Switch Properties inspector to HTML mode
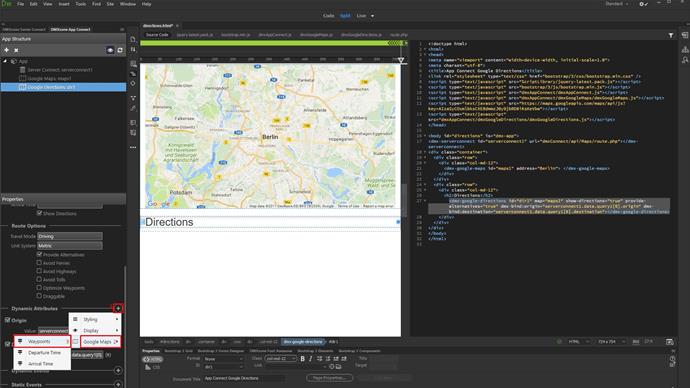The image size is (690, 388). pos(153,359)
